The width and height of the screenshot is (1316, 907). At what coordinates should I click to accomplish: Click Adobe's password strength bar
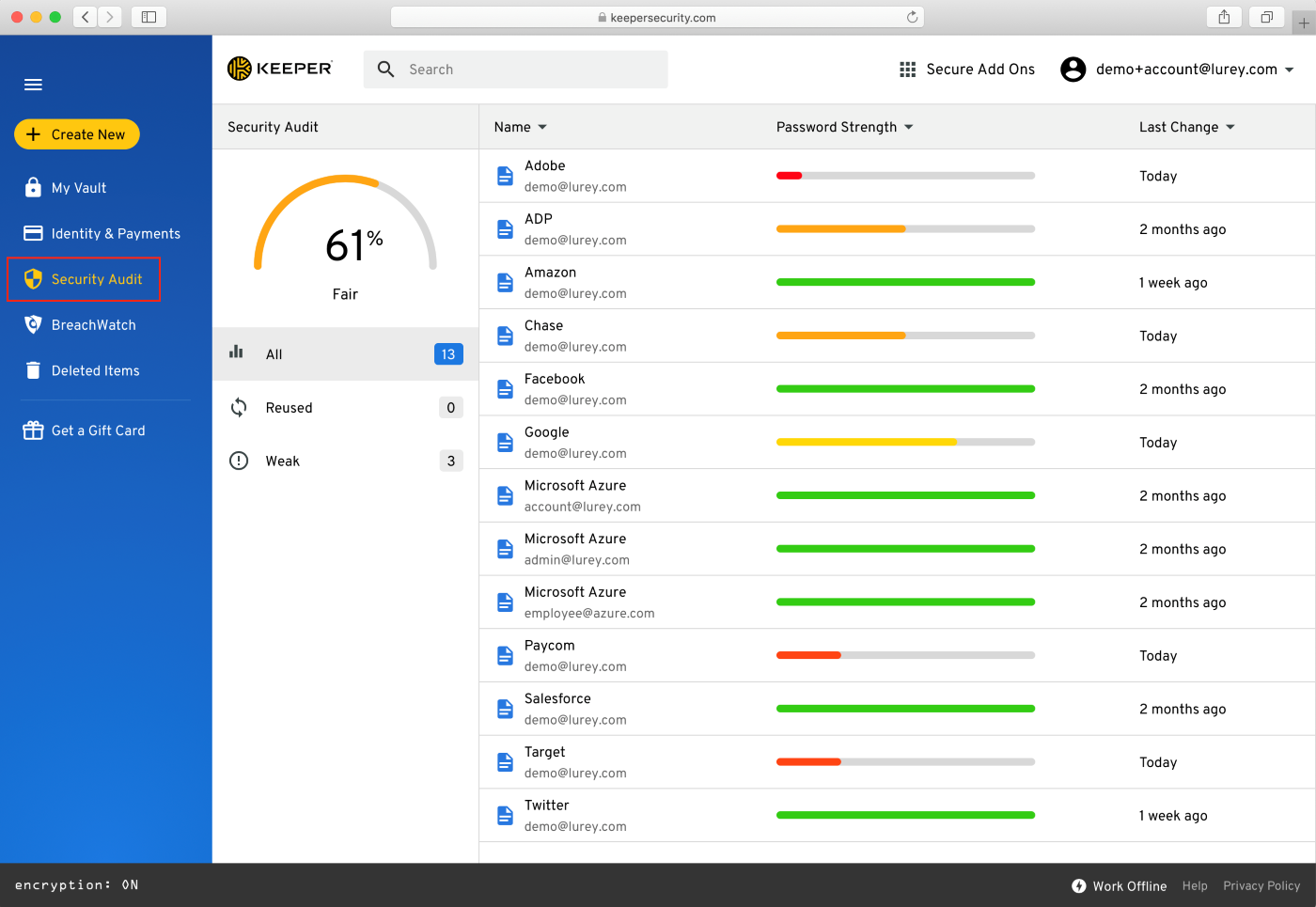(x=905, y=176)
